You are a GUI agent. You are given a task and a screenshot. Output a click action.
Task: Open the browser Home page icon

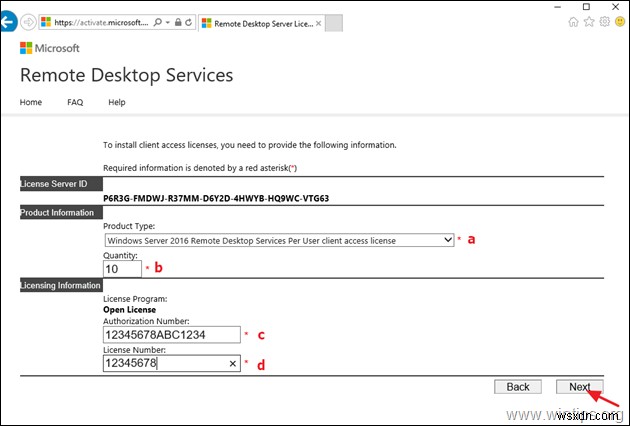(x=572, y=21)
